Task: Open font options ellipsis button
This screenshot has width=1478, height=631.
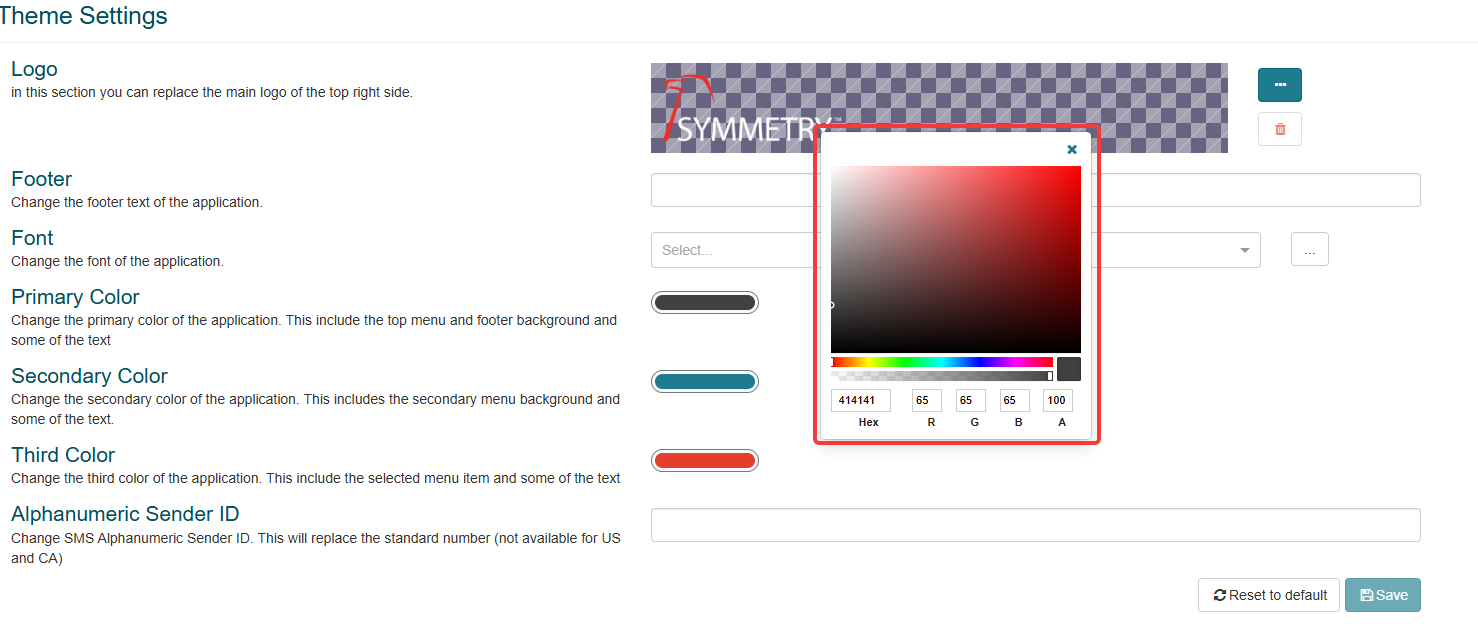Action: [1310, 250]
